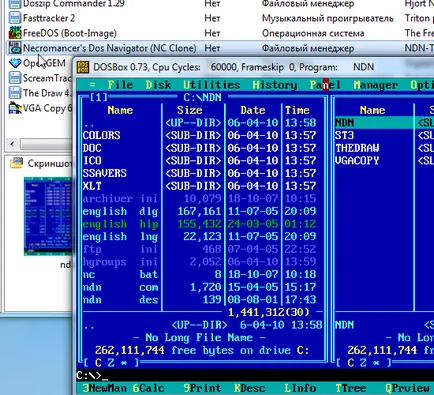
Task: Select the COLORS sub-directory
Action: coord(199,135)
